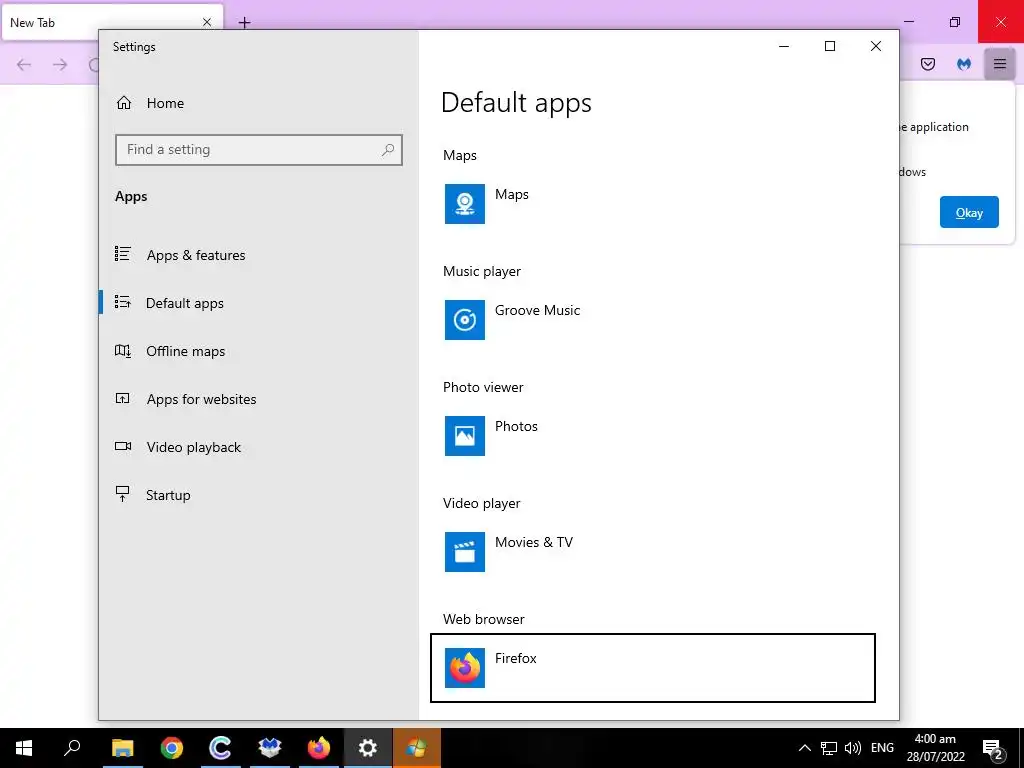The height and width of the screenshot is (768, 1024).
Task: Open the box-shaped app on taskbar
Action: (270, 748)
